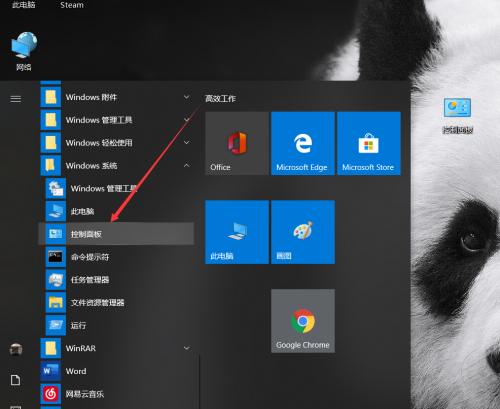Select the 运行 text entry
The image size is (500, 409).
tap(78, 325)
